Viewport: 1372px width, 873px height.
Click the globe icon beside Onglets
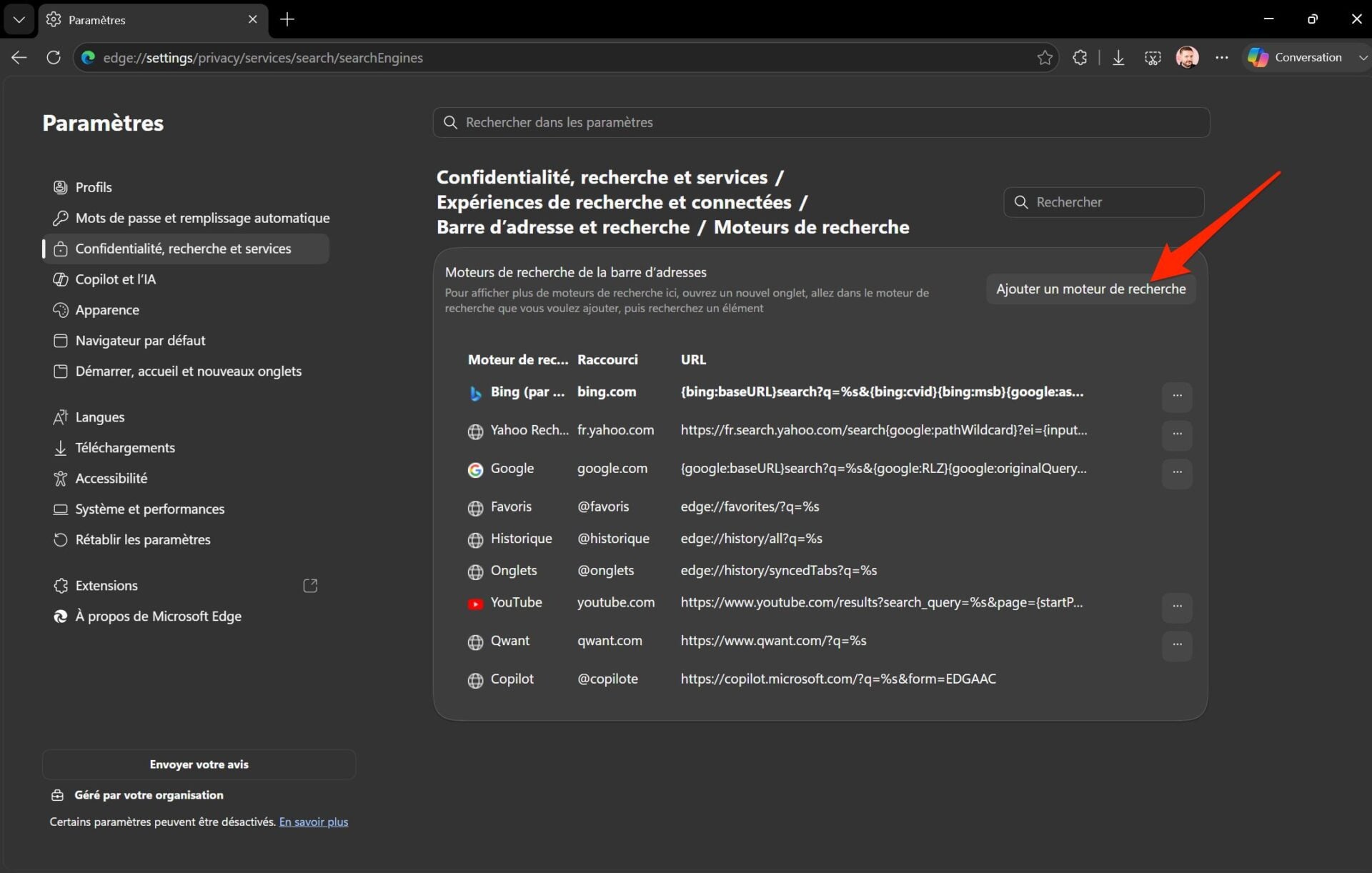475,572
